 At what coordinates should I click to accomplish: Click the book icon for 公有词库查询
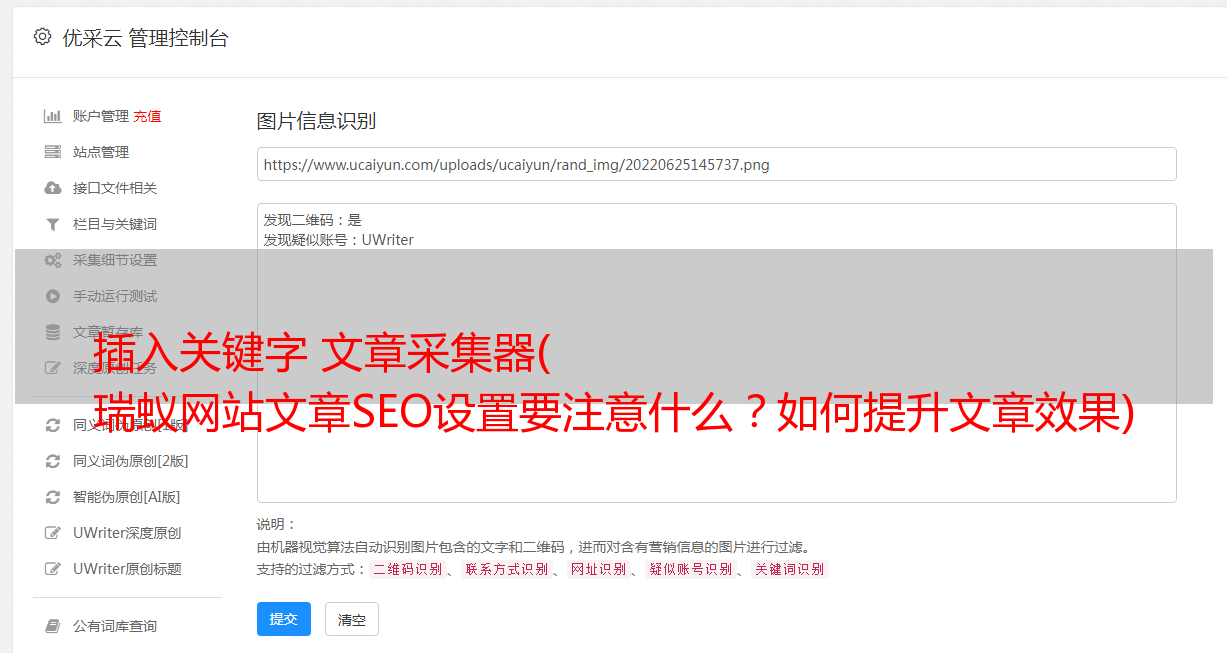point(53,626)
